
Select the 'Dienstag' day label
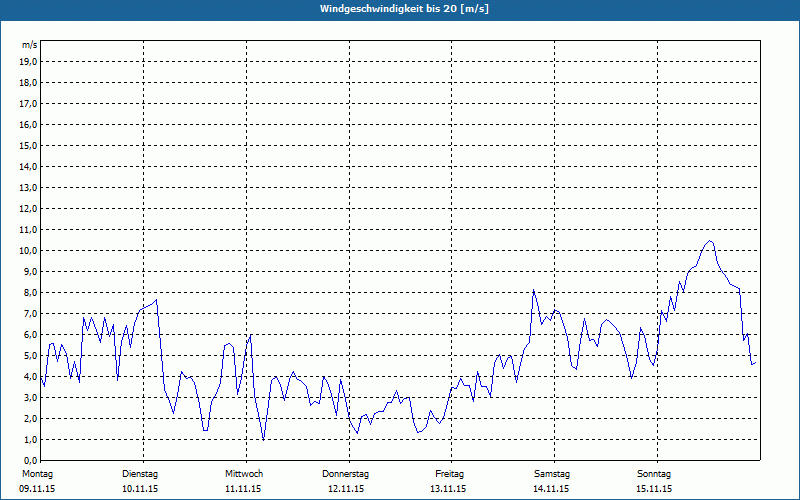(x=140, y=474)
